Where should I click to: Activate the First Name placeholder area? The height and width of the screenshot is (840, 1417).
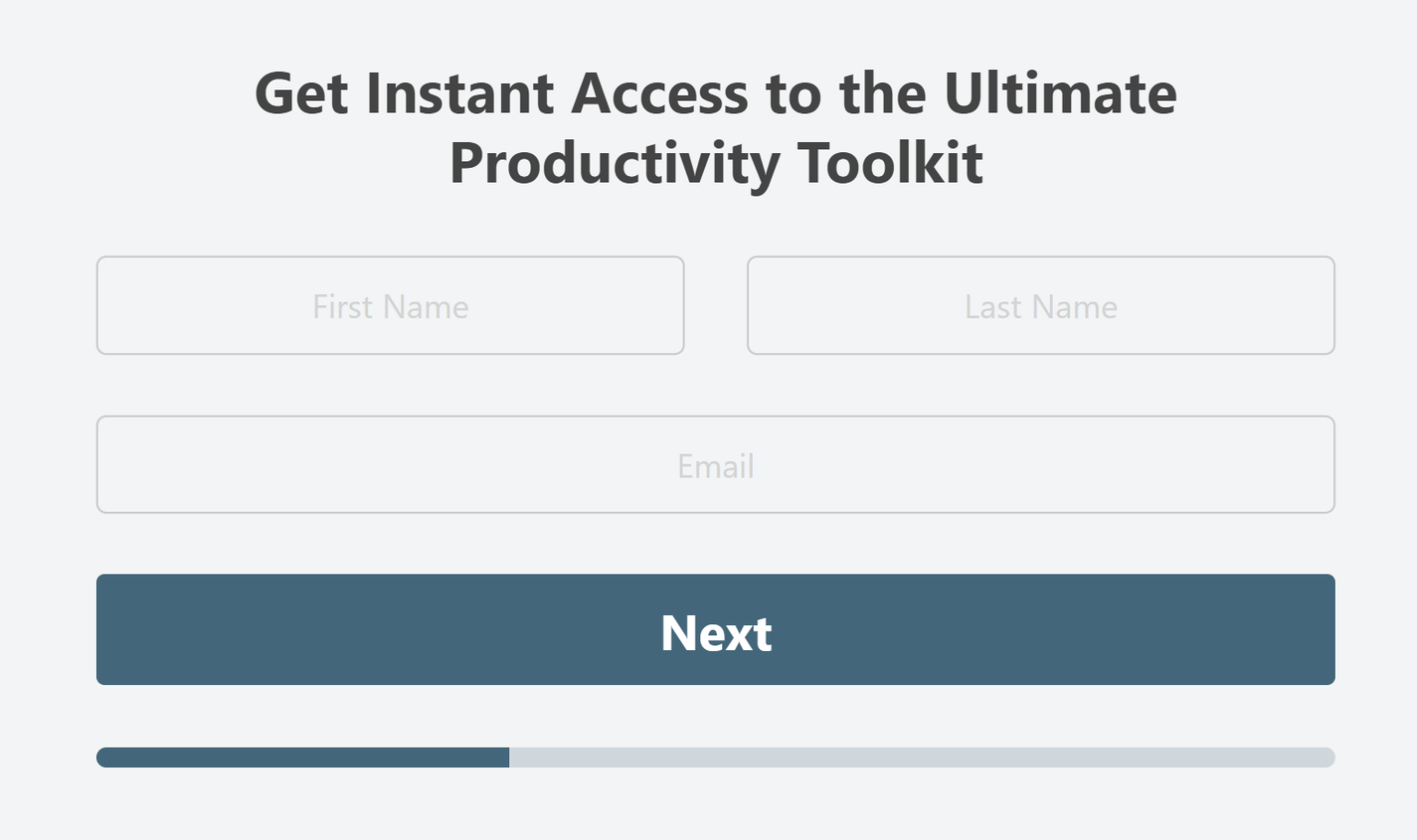[390, 305]
